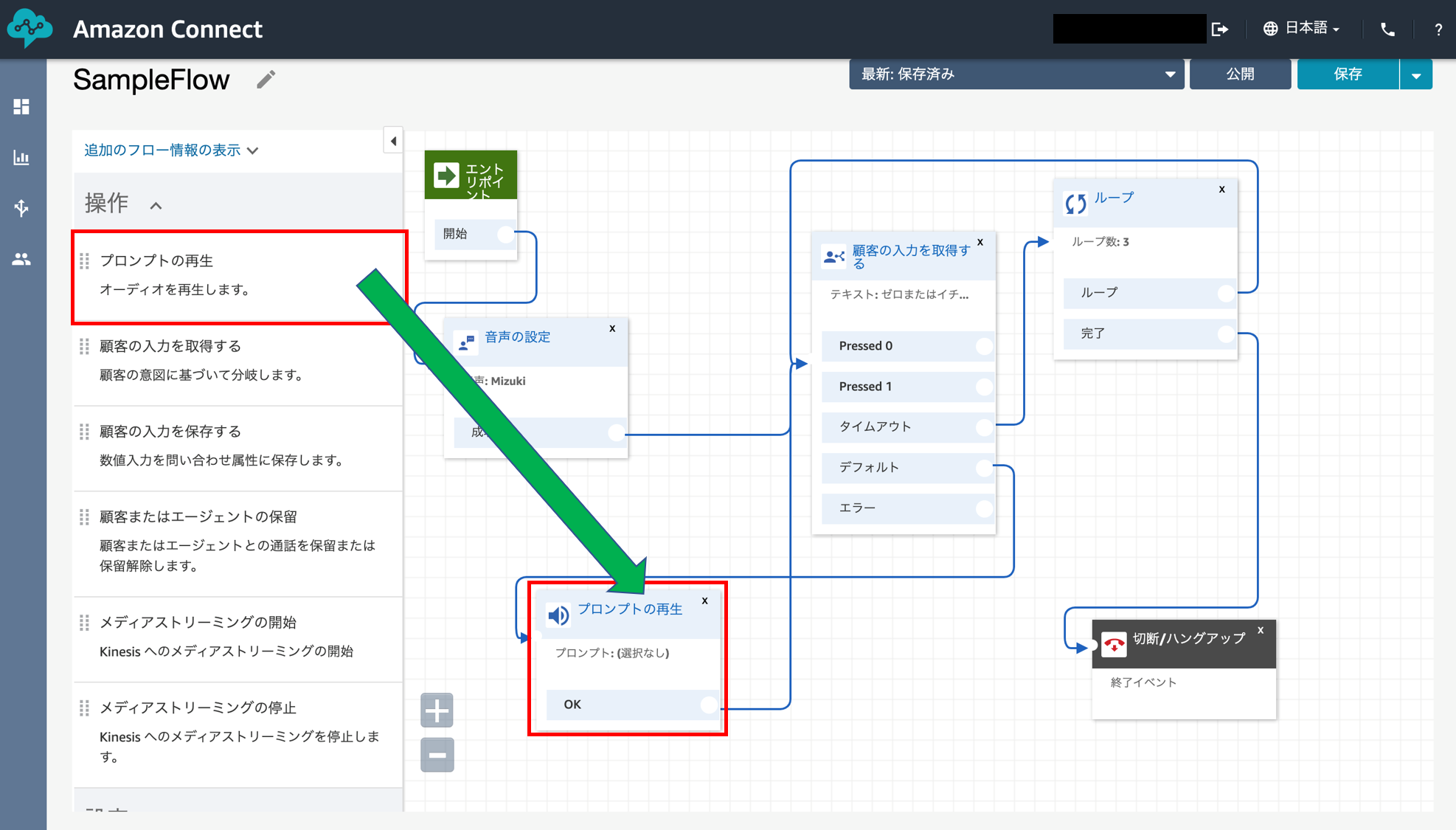Click the SampleFlow flow name
The height and width of the screenshot is (830, 1456).
(x=151, y=80)
